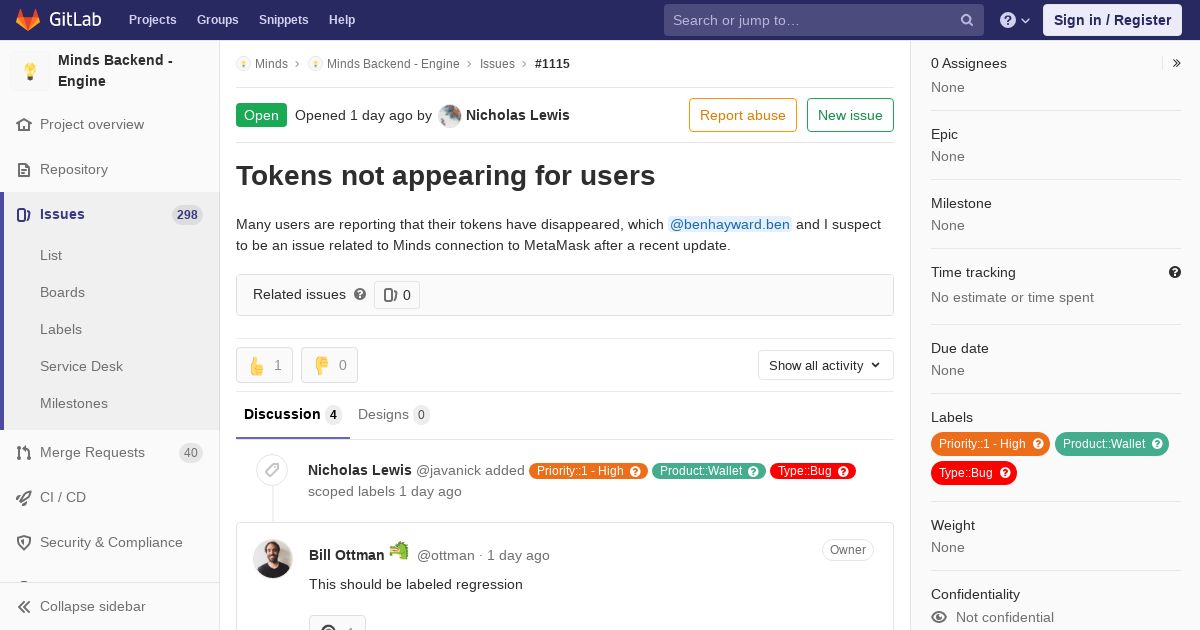Click the Issues sidebar icon

(24, 214)
